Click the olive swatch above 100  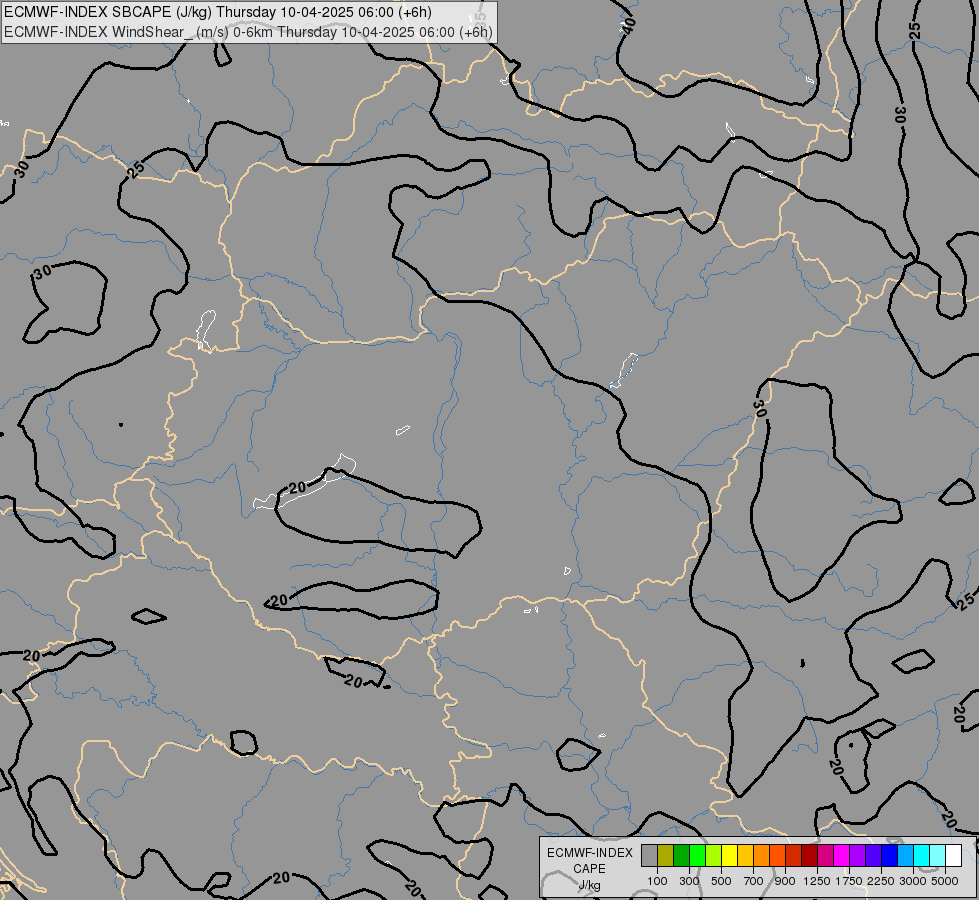(x=665, y=856)
